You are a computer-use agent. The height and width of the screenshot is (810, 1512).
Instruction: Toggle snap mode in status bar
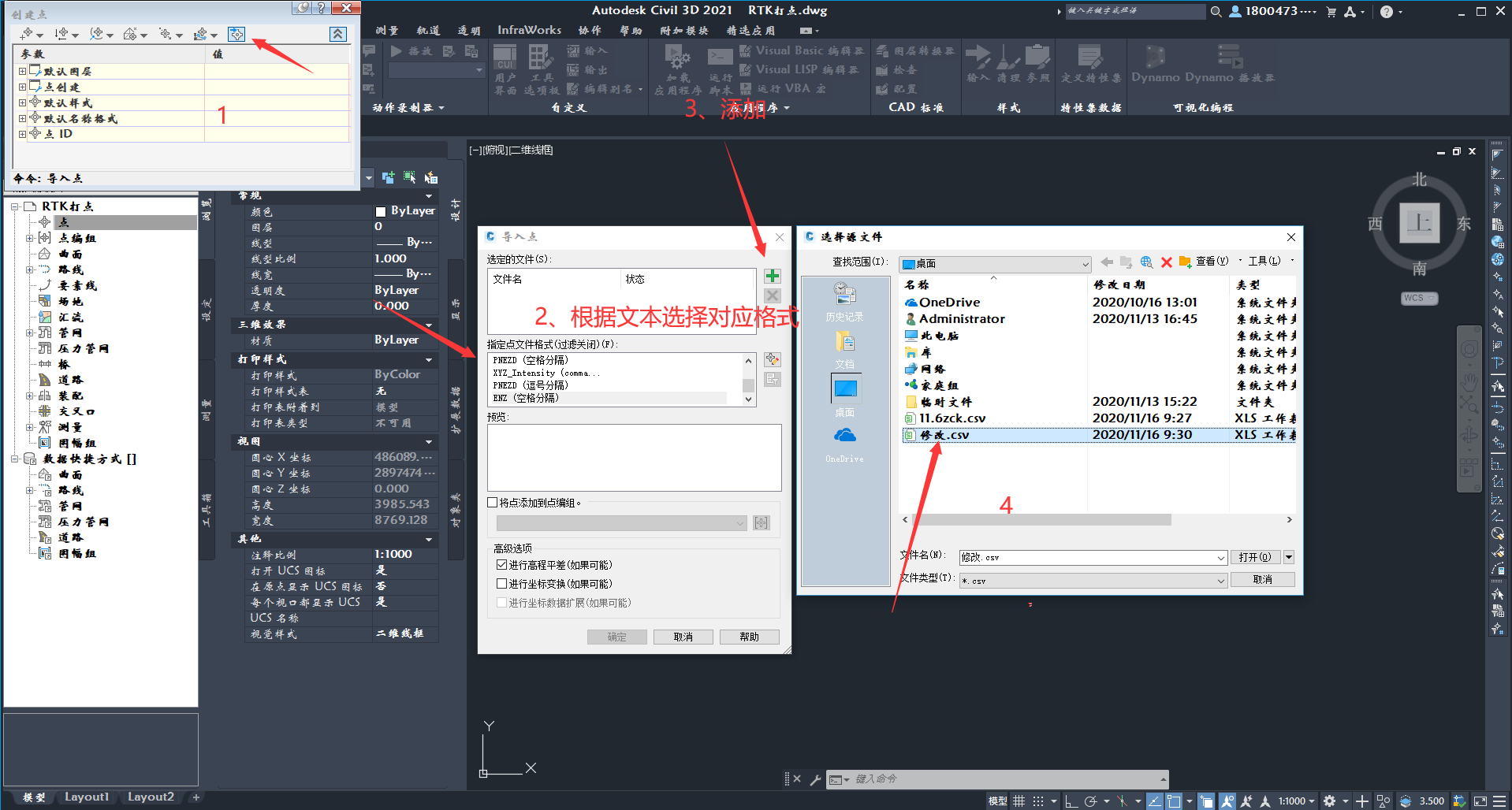[x=1038, y=801]
